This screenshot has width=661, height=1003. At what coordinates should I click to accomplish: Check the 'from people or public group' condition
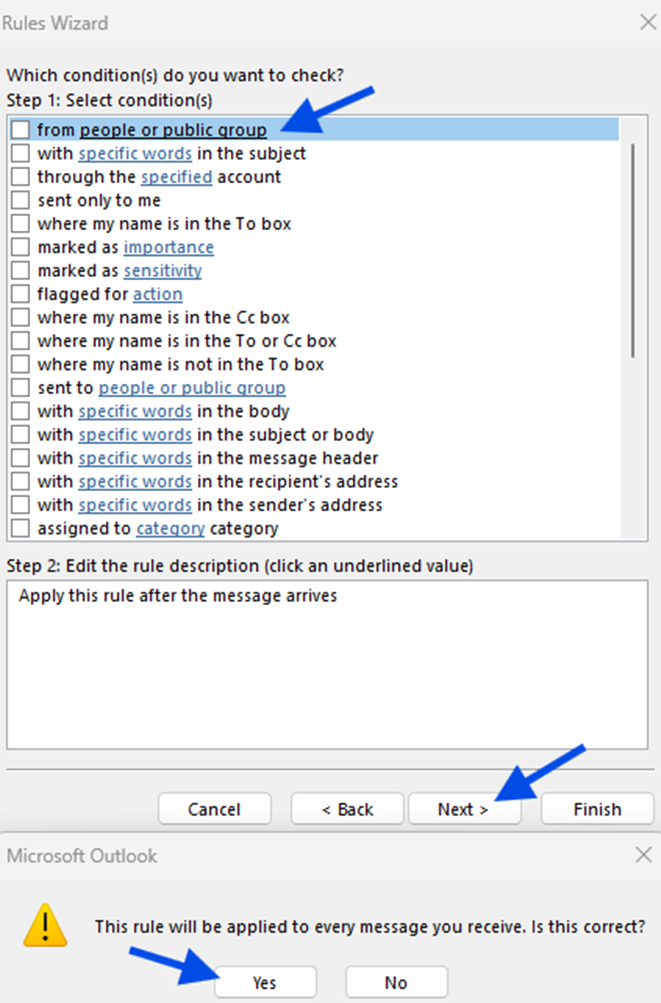click(20, 130)
